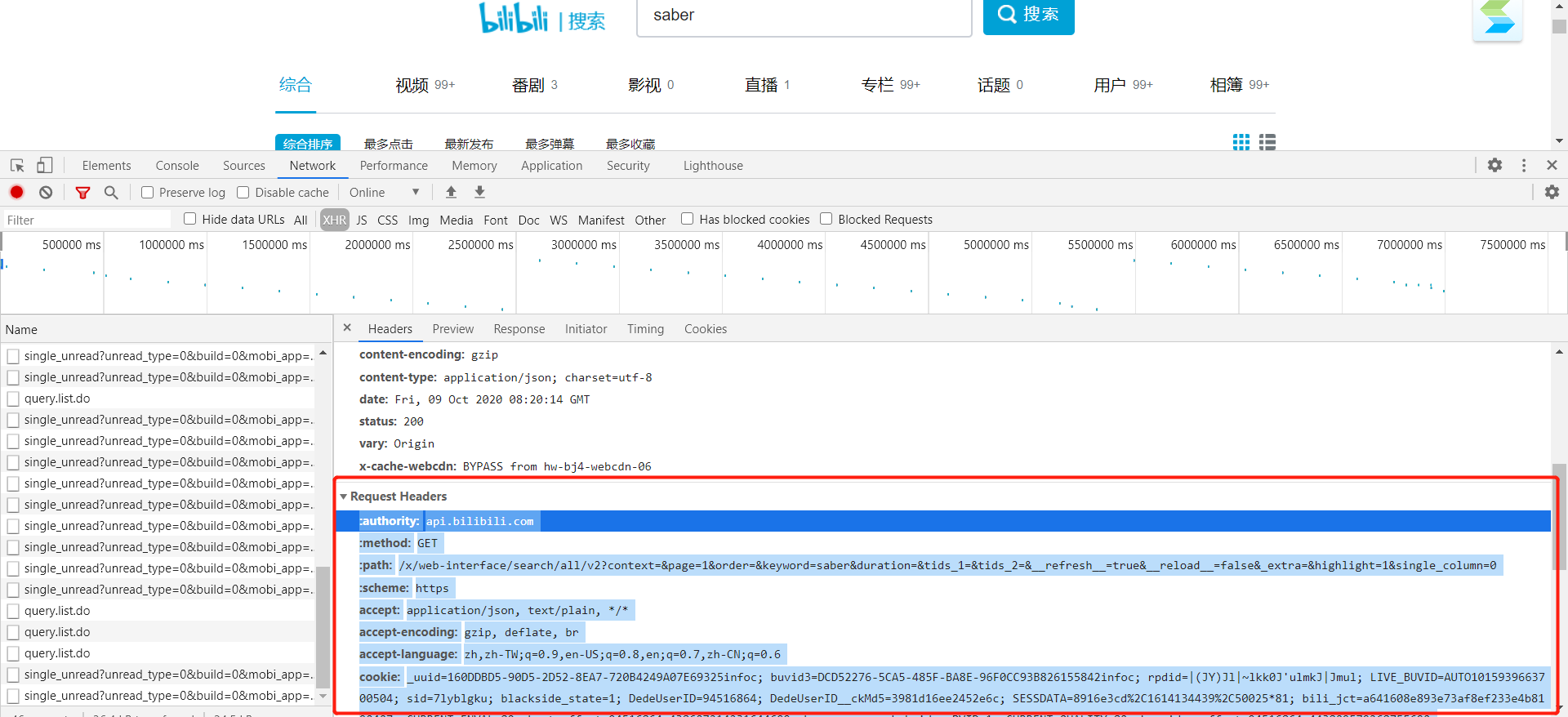Enable Disable cache checkbox
The image size is (1568, 717).
pos(243,193)
